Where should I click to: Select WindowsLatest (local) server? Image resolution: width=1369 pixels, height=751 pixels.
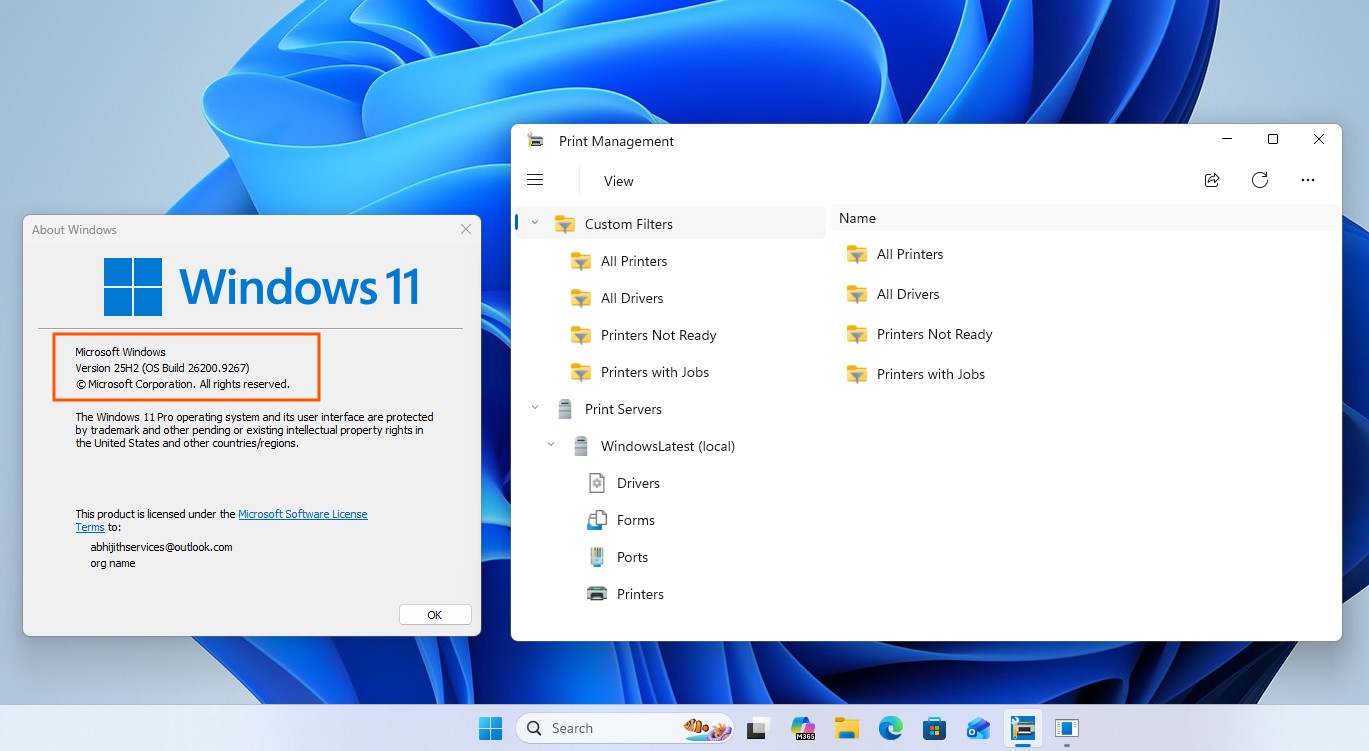[x=669, y=446]
